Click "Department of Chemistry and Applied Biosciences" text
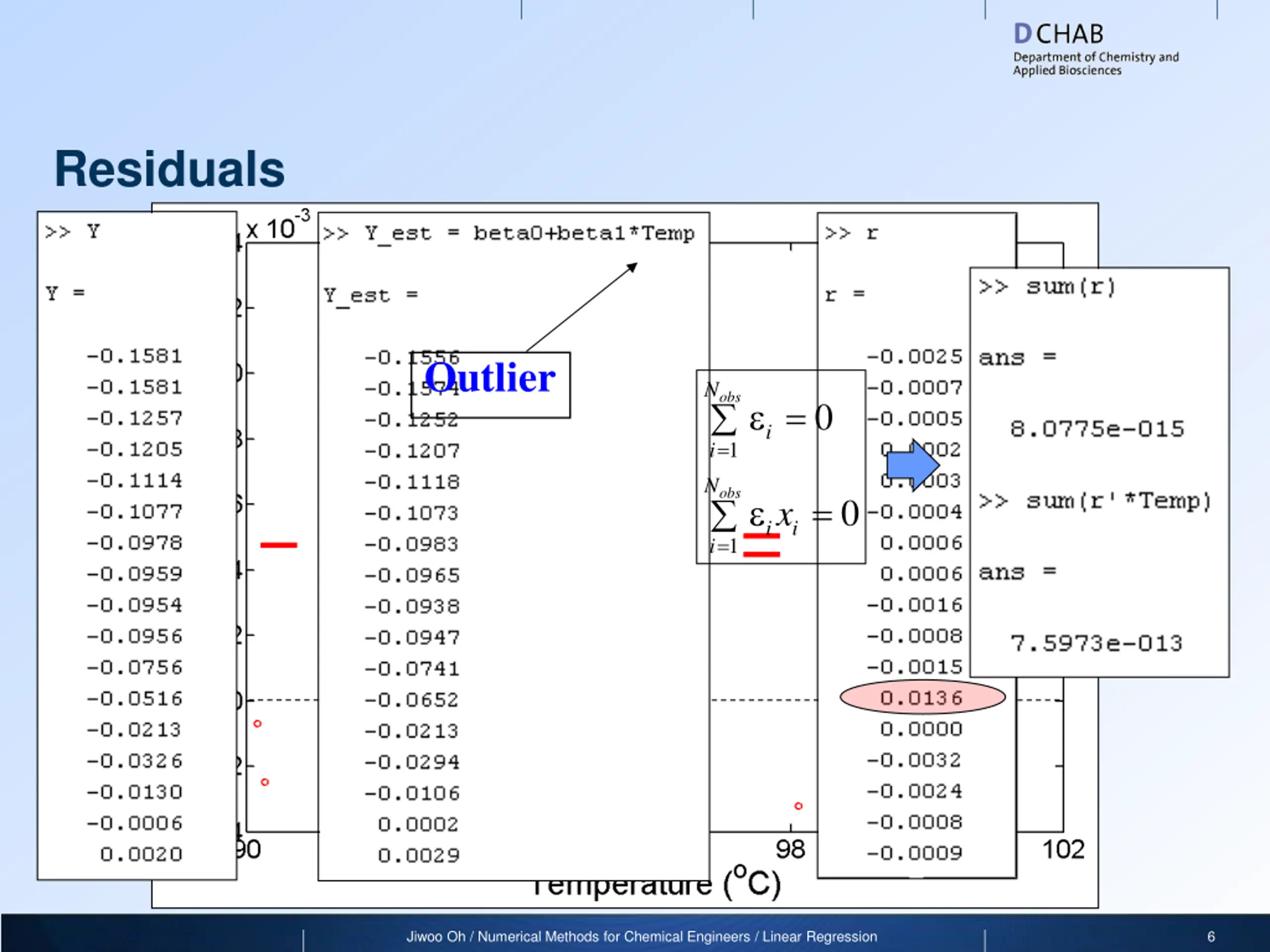This screenshot has width=1270, height=952. [1095, 63]
